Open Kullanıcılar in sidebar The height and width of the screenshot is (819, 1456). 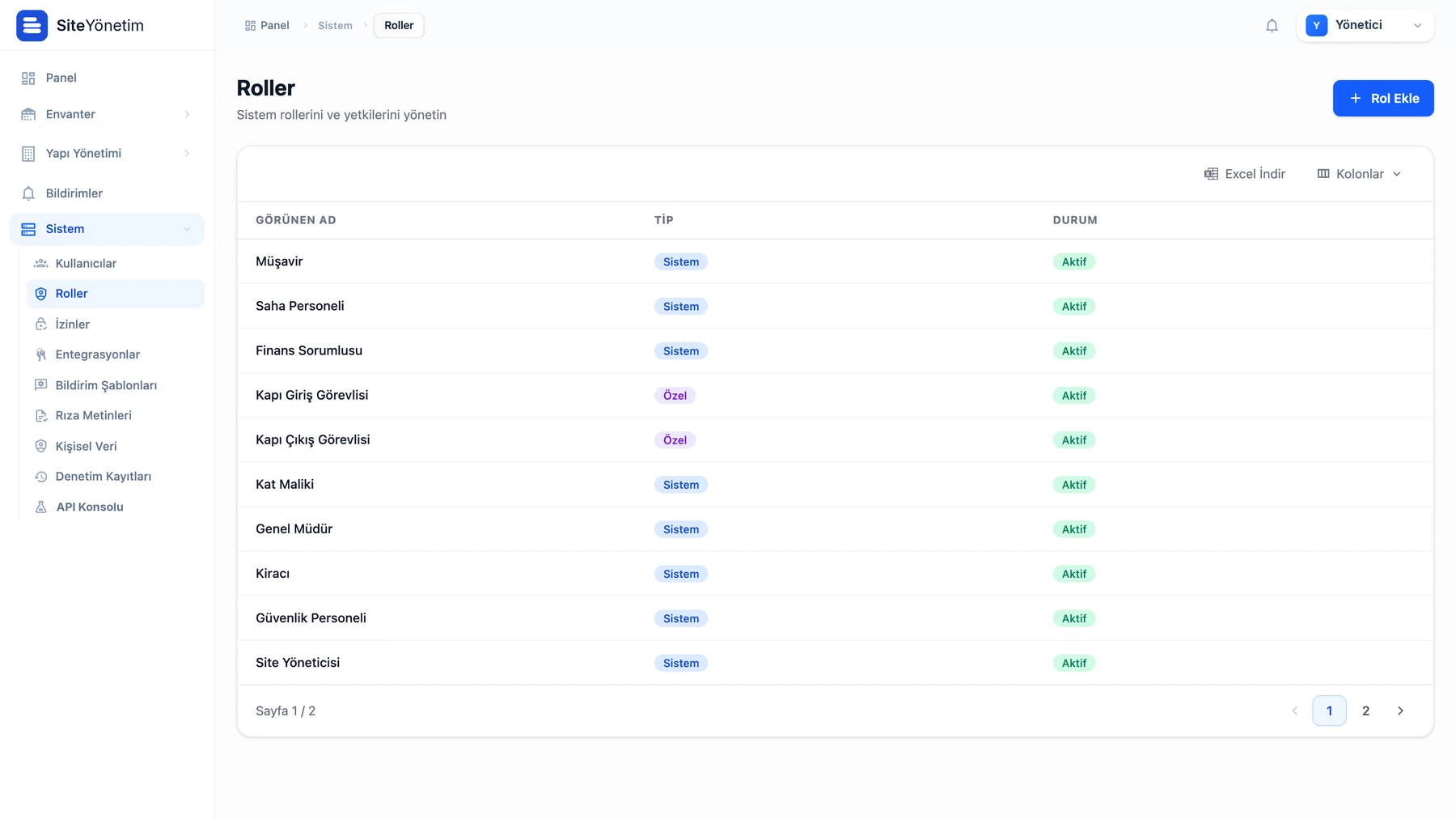tap(115, 264)
